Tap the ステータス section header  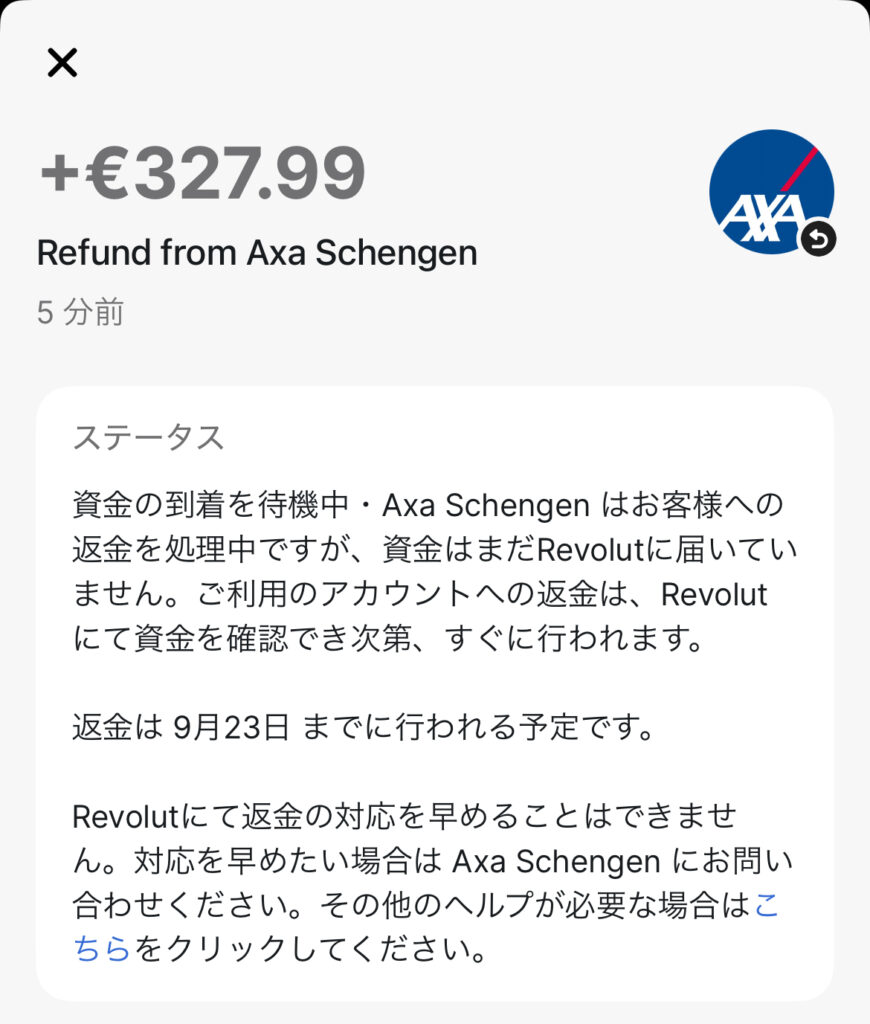[x=149, y=437]
